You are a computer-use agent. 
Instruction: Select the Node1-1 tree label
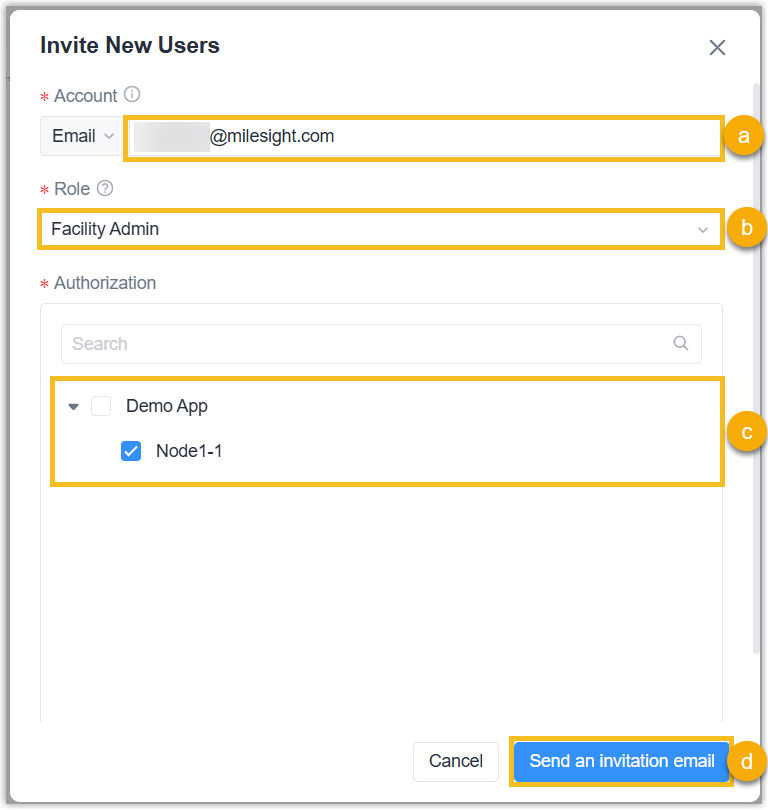coord(189,451)
